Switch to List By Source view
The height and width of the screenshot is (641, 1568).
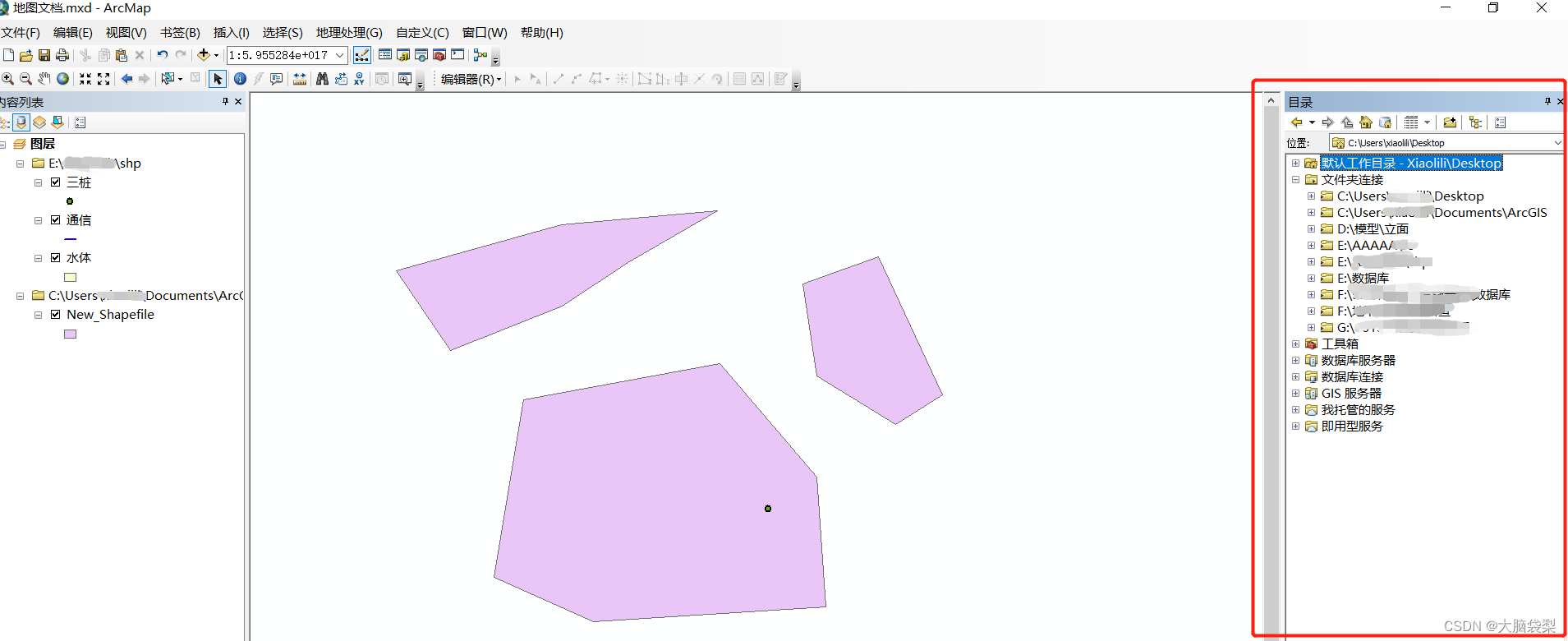tap(21, 122)
